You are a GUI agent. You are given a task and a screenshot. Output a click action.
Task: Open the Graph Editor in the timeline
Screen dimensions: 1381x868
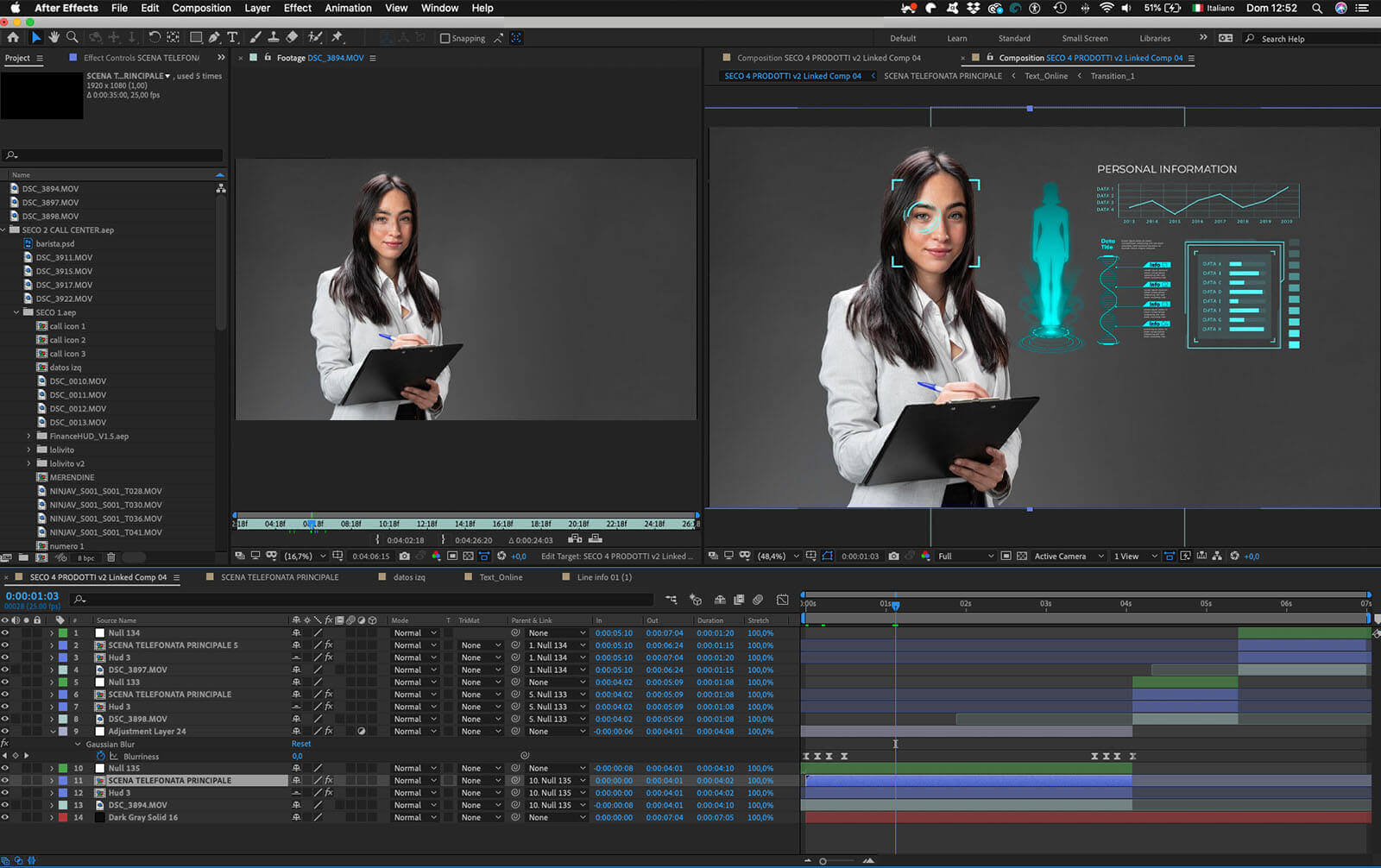point(782,599)
